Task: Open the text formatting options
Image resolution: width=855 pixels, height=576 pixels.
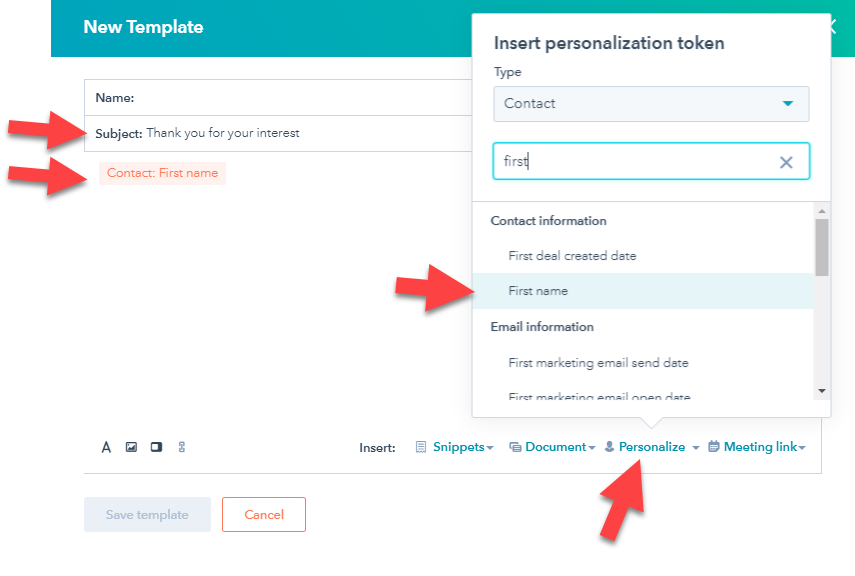Action: pyautogui.click(x=106, y=447)
